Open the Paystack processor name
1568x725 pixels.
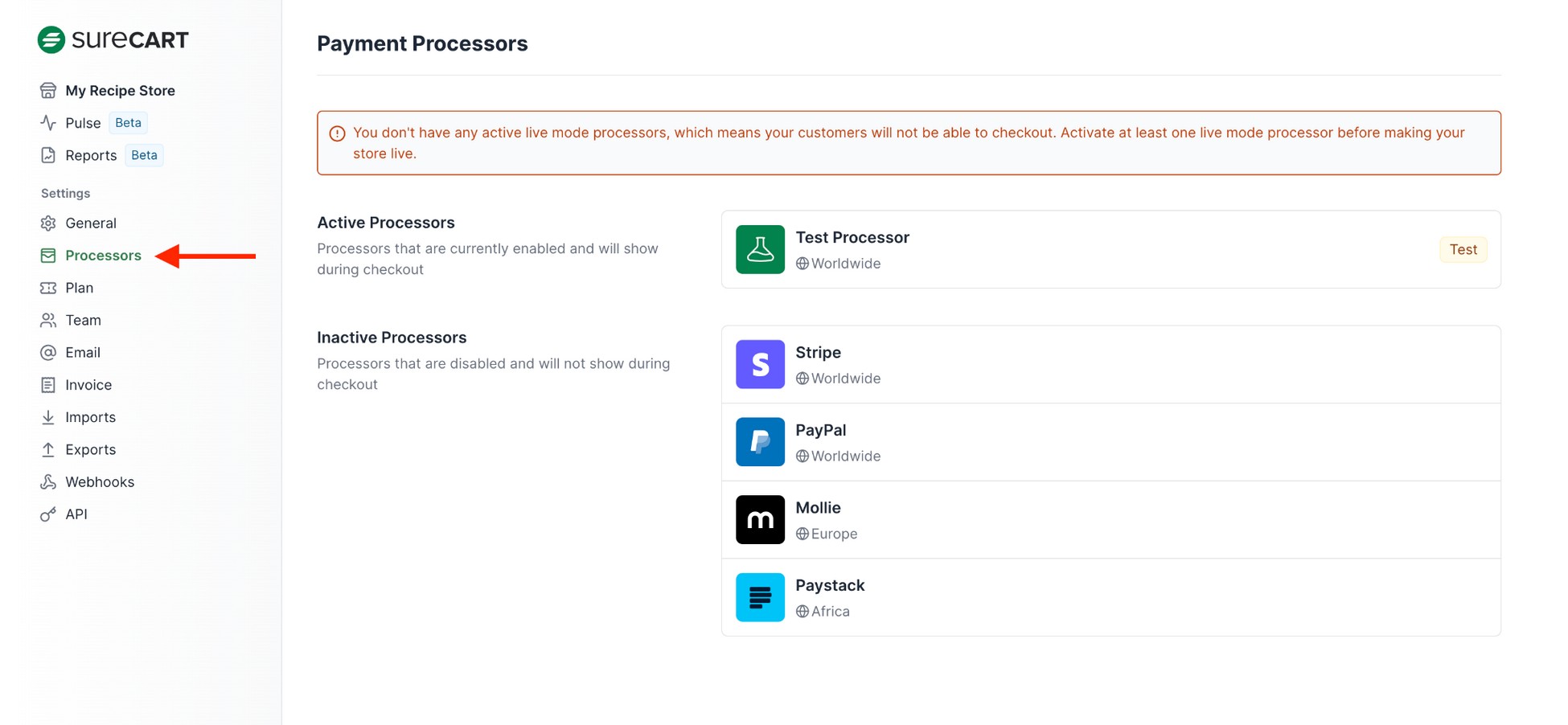830,585
